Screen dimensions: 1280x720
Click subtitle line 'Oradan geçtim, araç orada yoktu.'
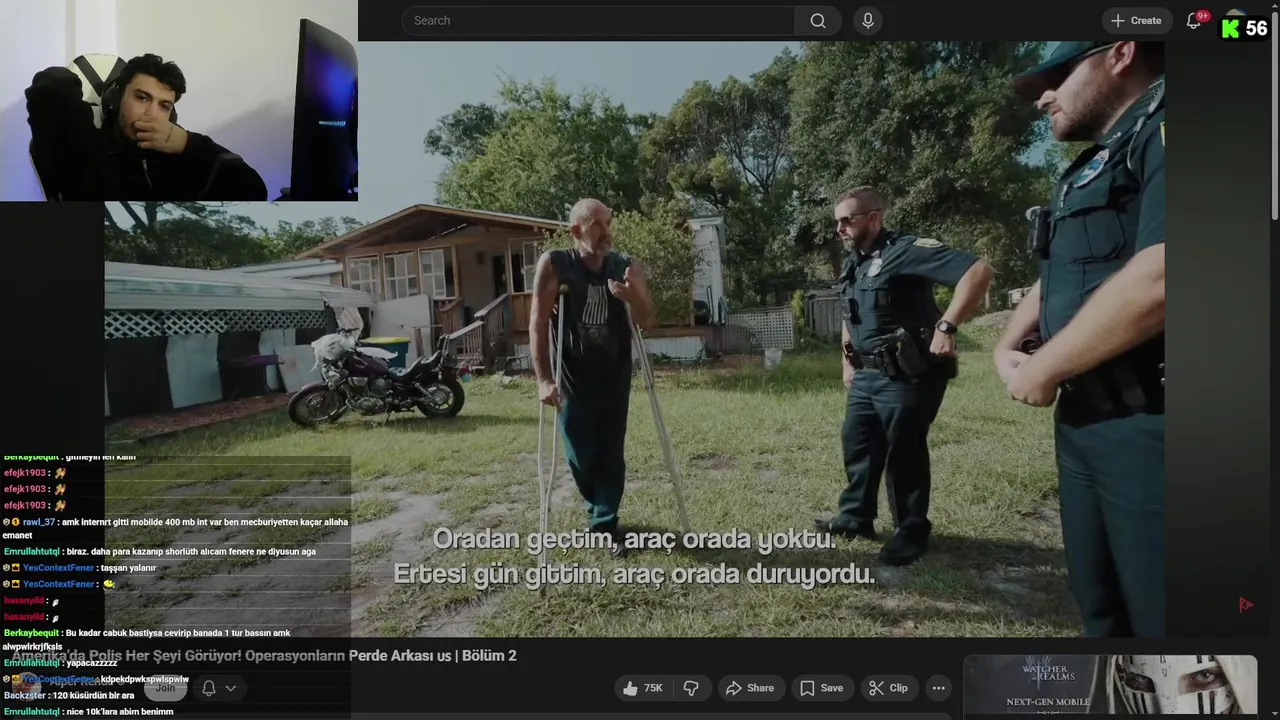[634, 539]
